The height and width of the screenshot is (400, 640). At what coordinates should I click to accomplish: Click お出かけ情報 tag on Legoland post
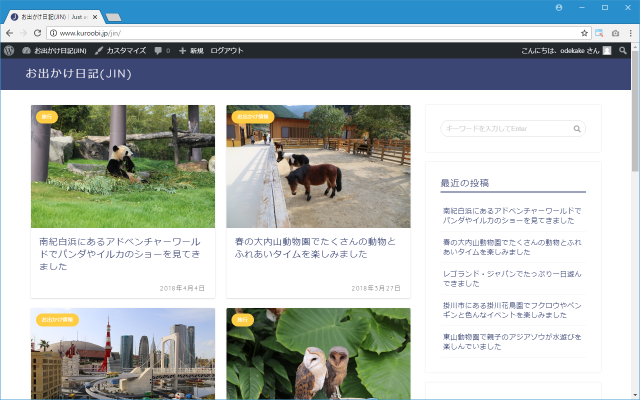(x=57, y=320)
